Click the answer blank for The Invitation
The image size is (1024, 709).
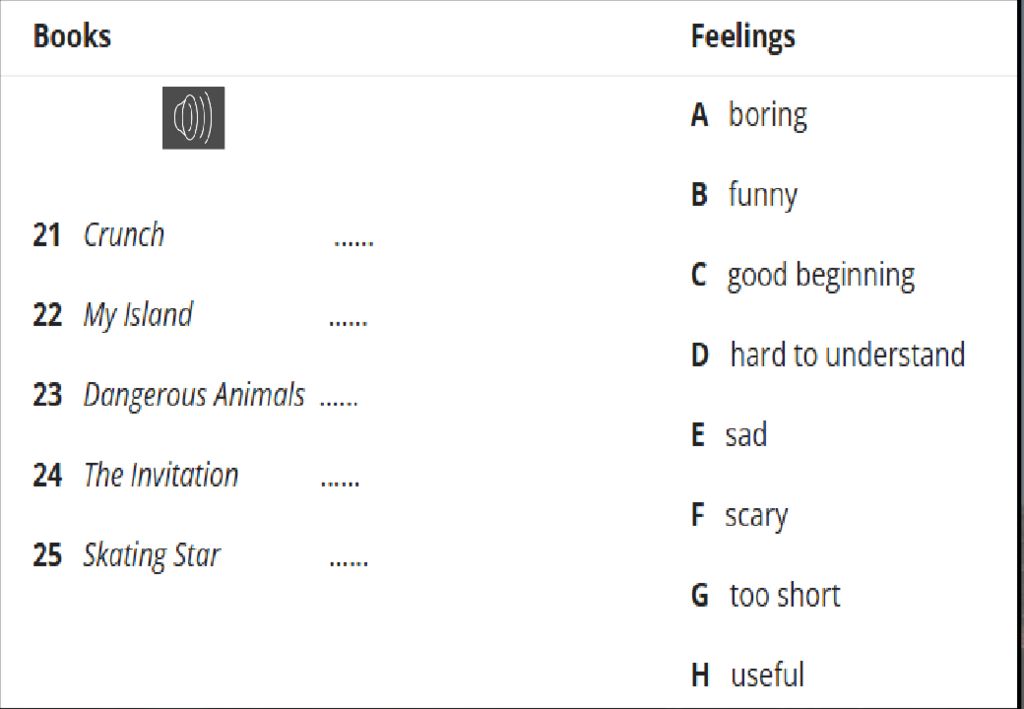340,482
